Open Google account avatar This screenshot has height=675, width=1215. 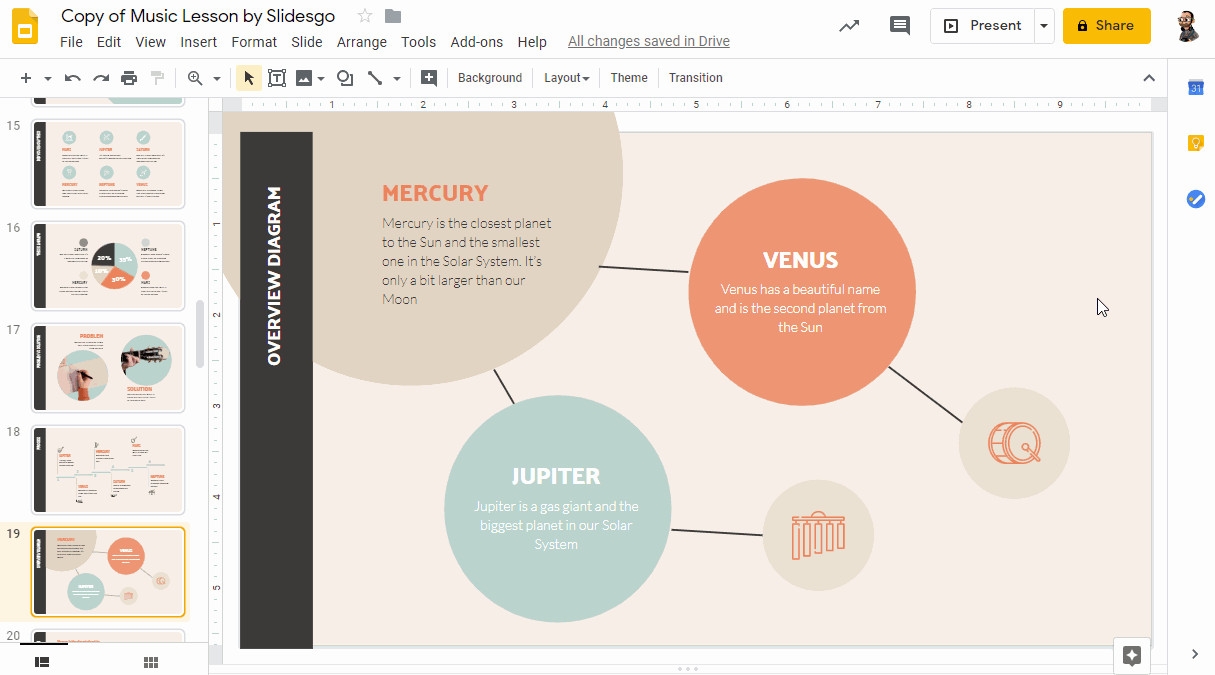[1186, 26]
